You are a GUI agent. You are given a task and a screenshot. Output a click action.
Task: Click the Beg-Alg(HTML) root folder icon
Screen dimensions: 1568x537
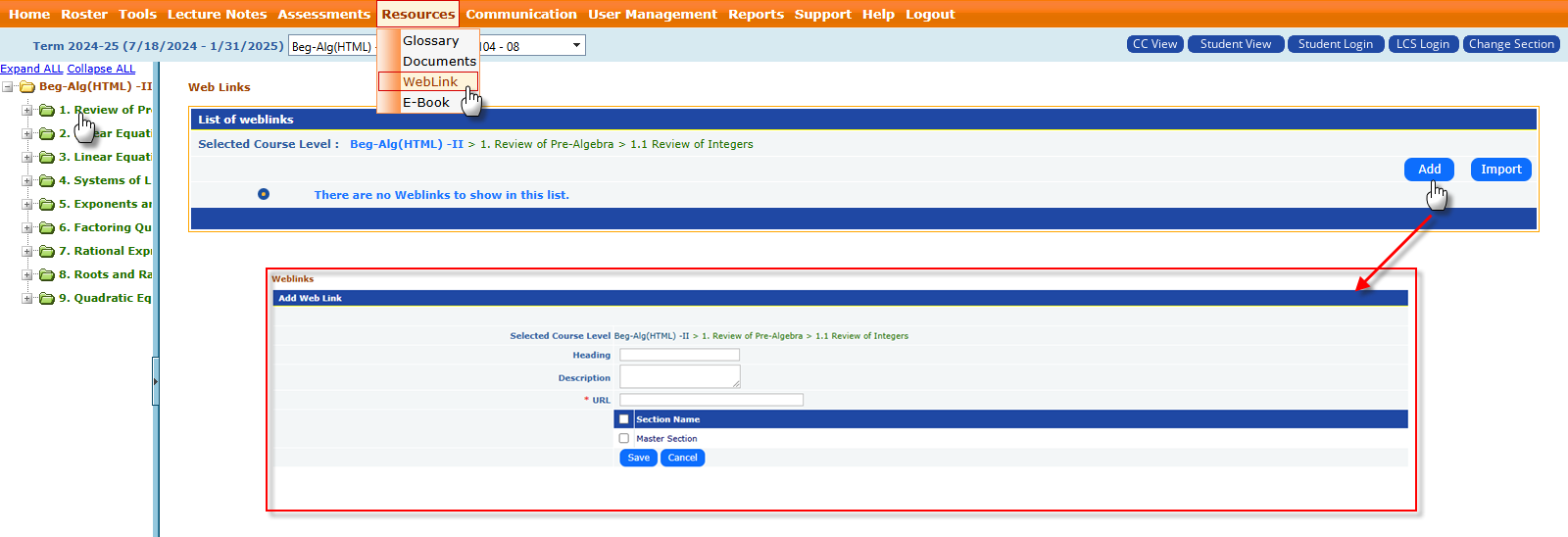pos(27,87)
